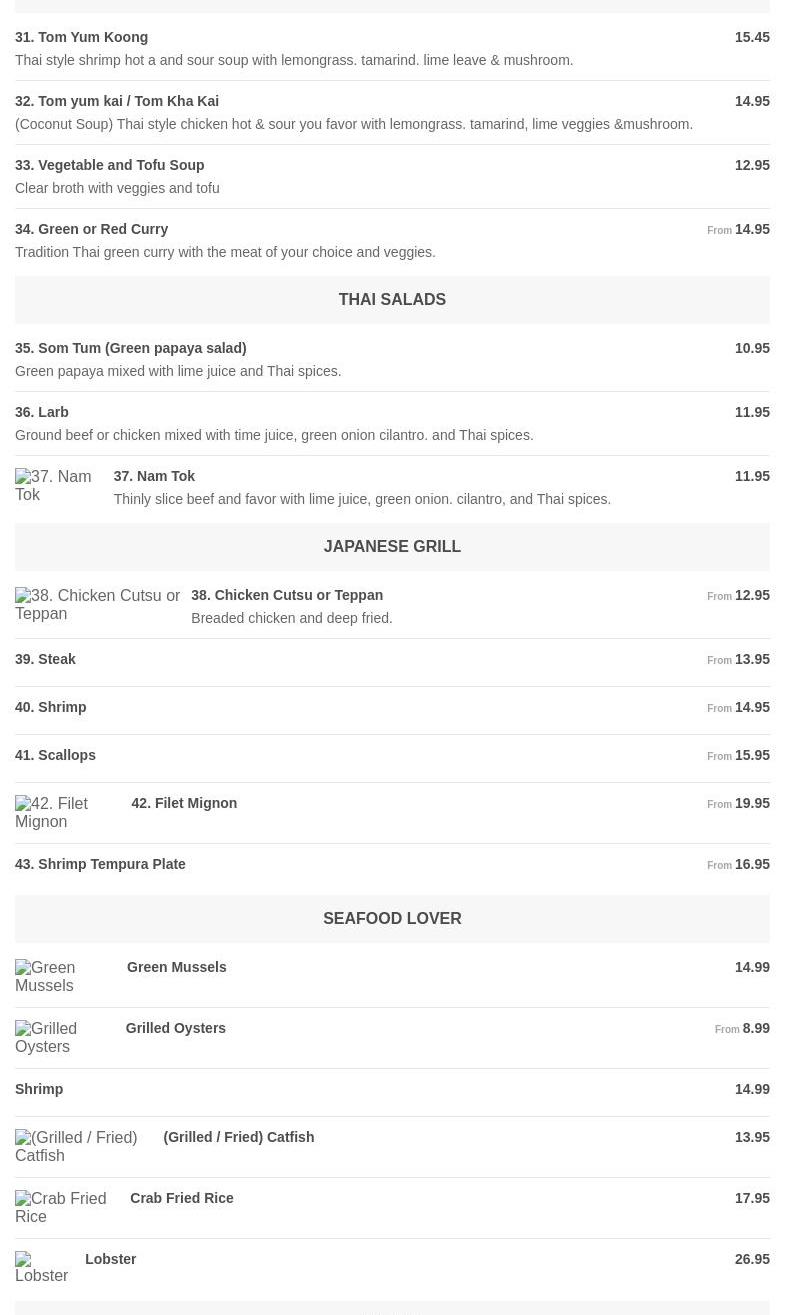785x1315 pixels.
Task: Click the Lobster price 26.95
Action: 752,1259
